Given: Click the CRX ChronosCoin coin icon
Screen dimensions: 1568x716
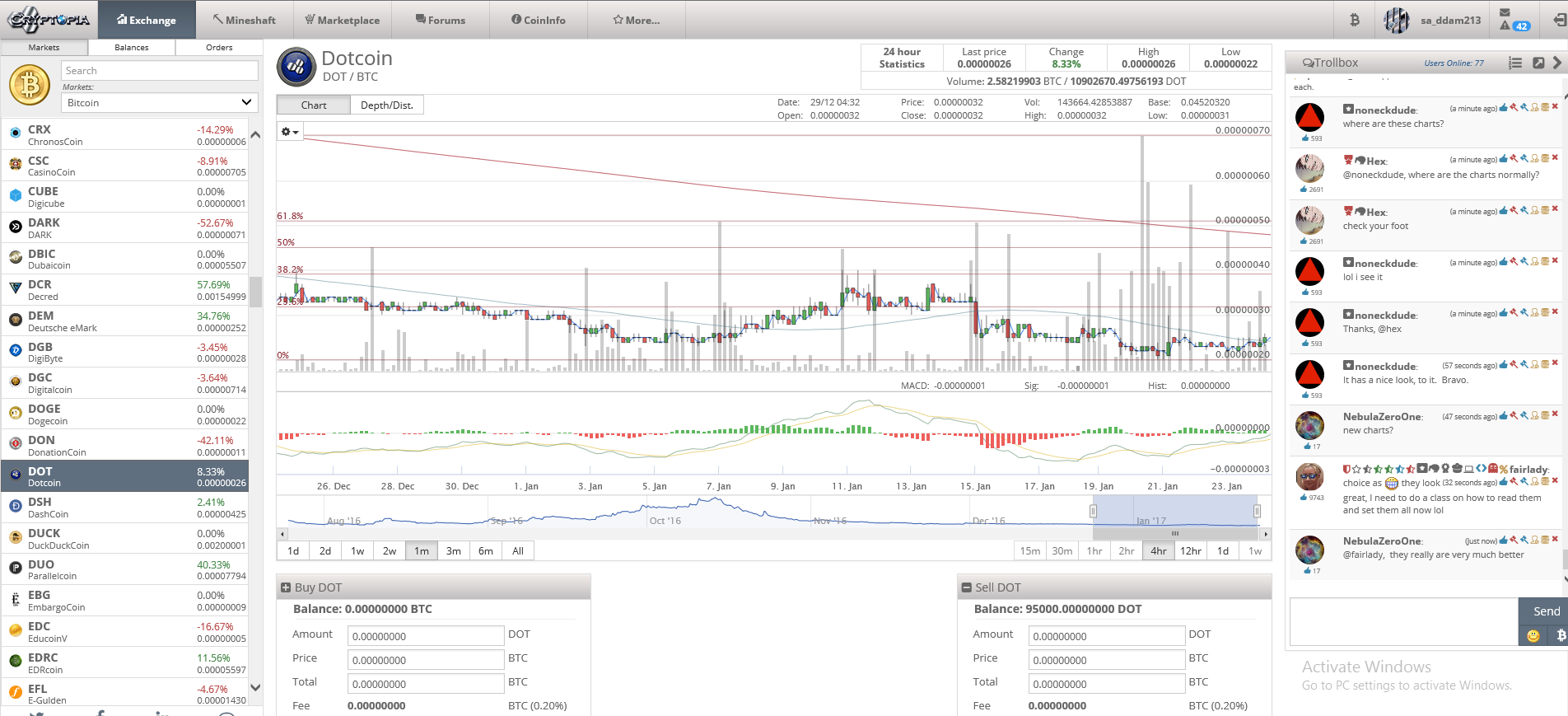Looking at the screenshot, I should click(15, 133).
